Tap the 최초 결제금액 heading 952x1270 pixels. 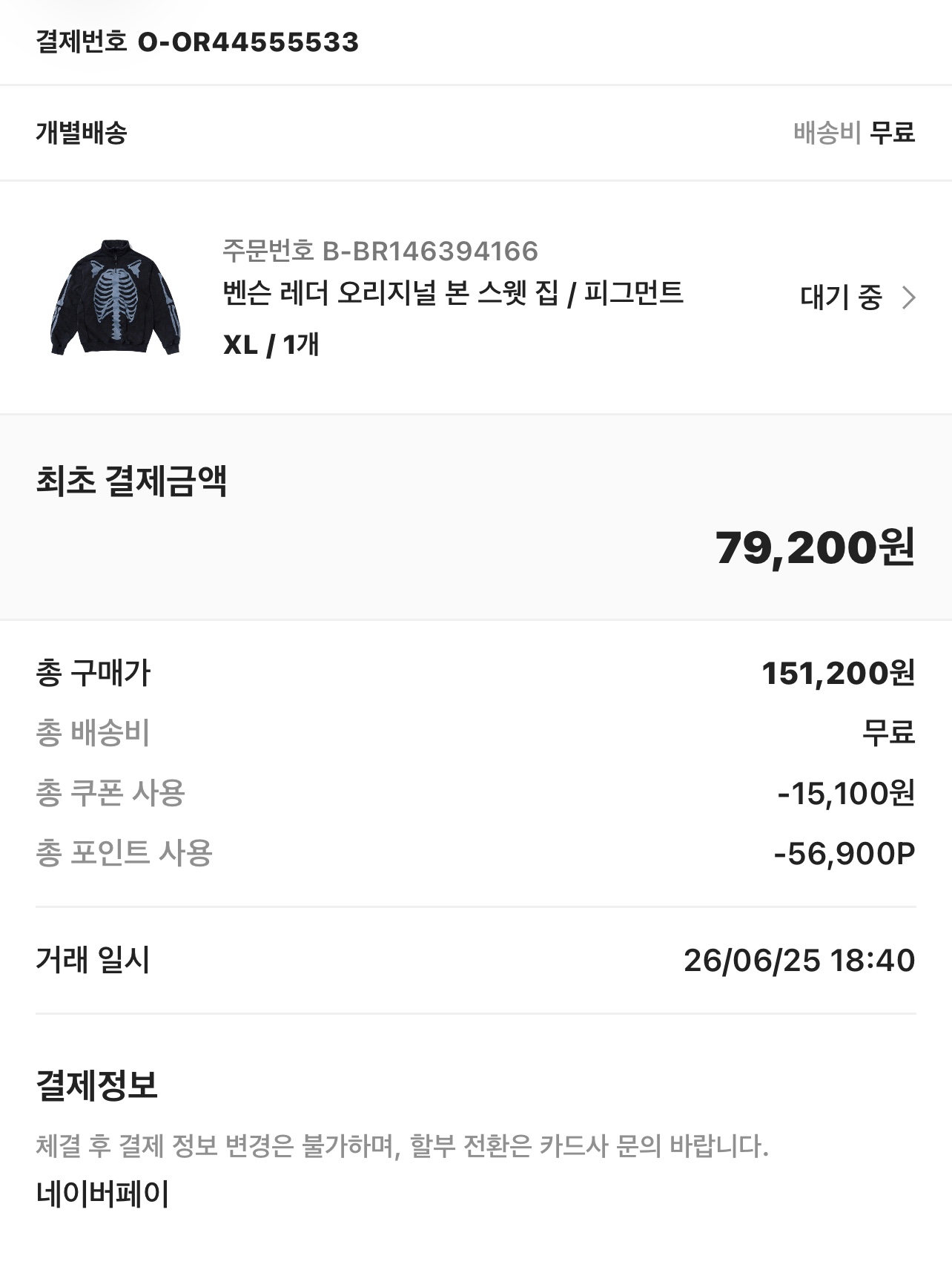point(131,481)
